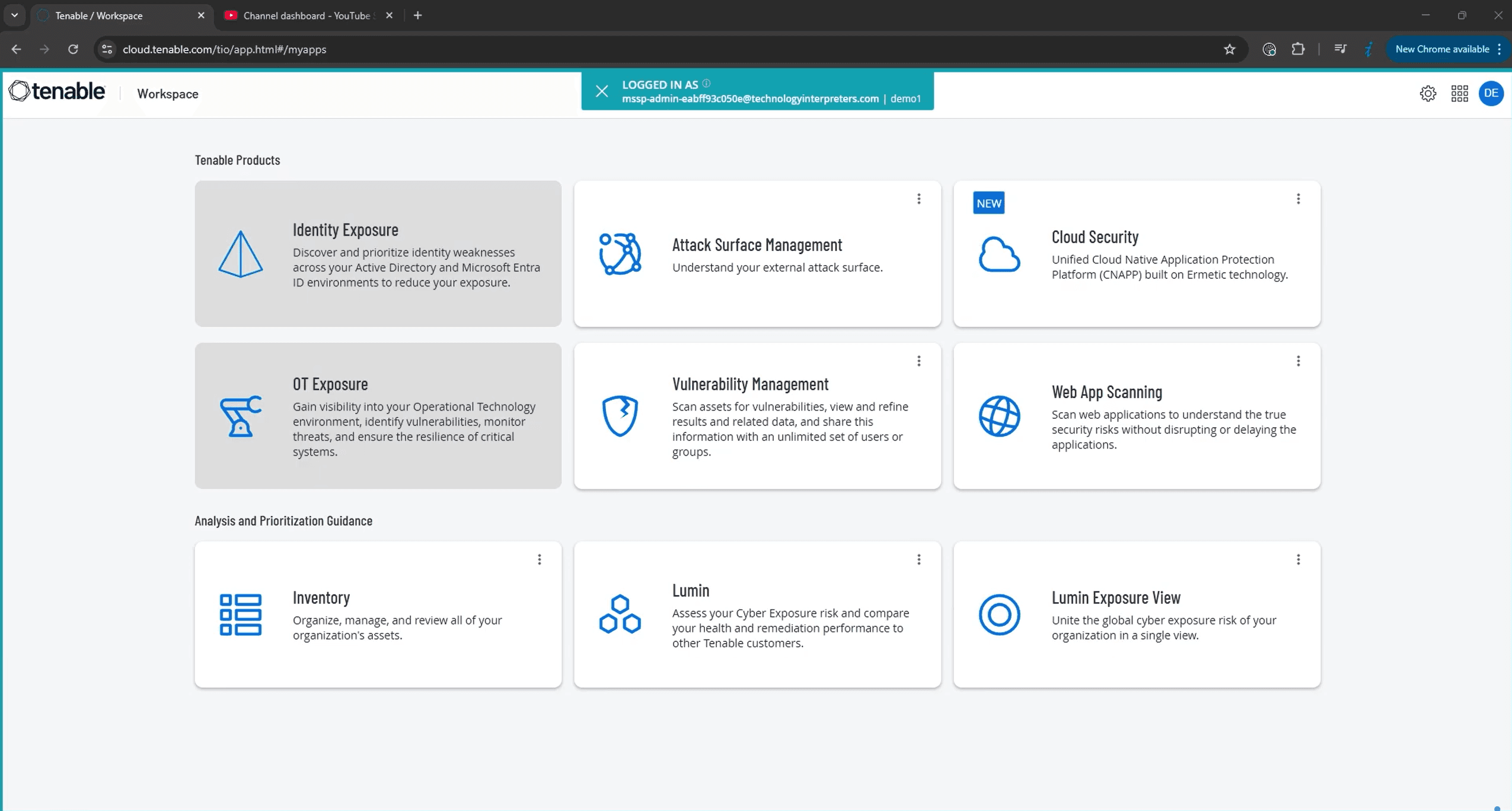Open the Cloud Security card options menu
This screenshot has width=1512, height=811.
click(1299, 198)
